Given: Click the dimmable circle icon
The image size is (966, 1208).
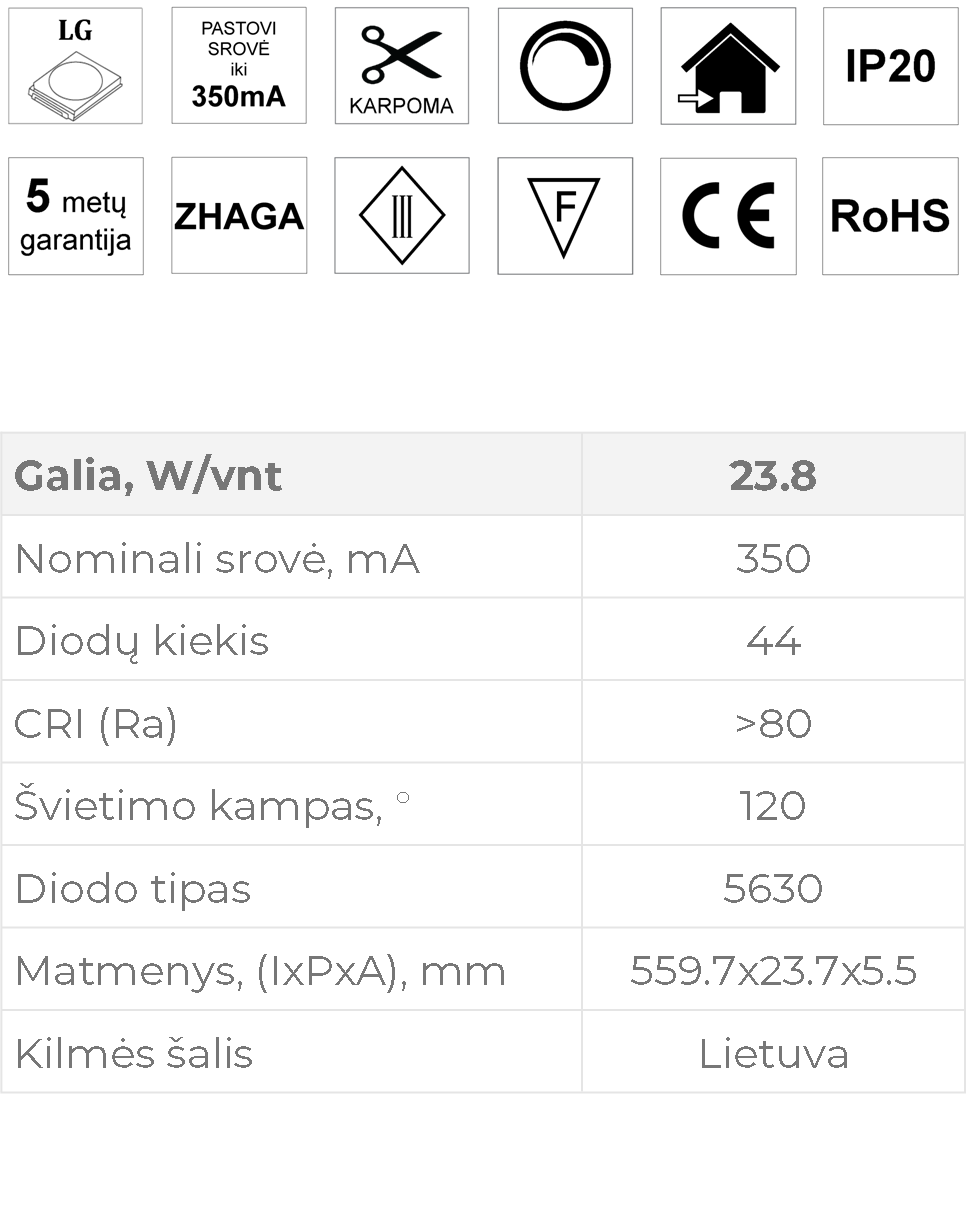Looking at the screenshot, I should tap(565, 66).
